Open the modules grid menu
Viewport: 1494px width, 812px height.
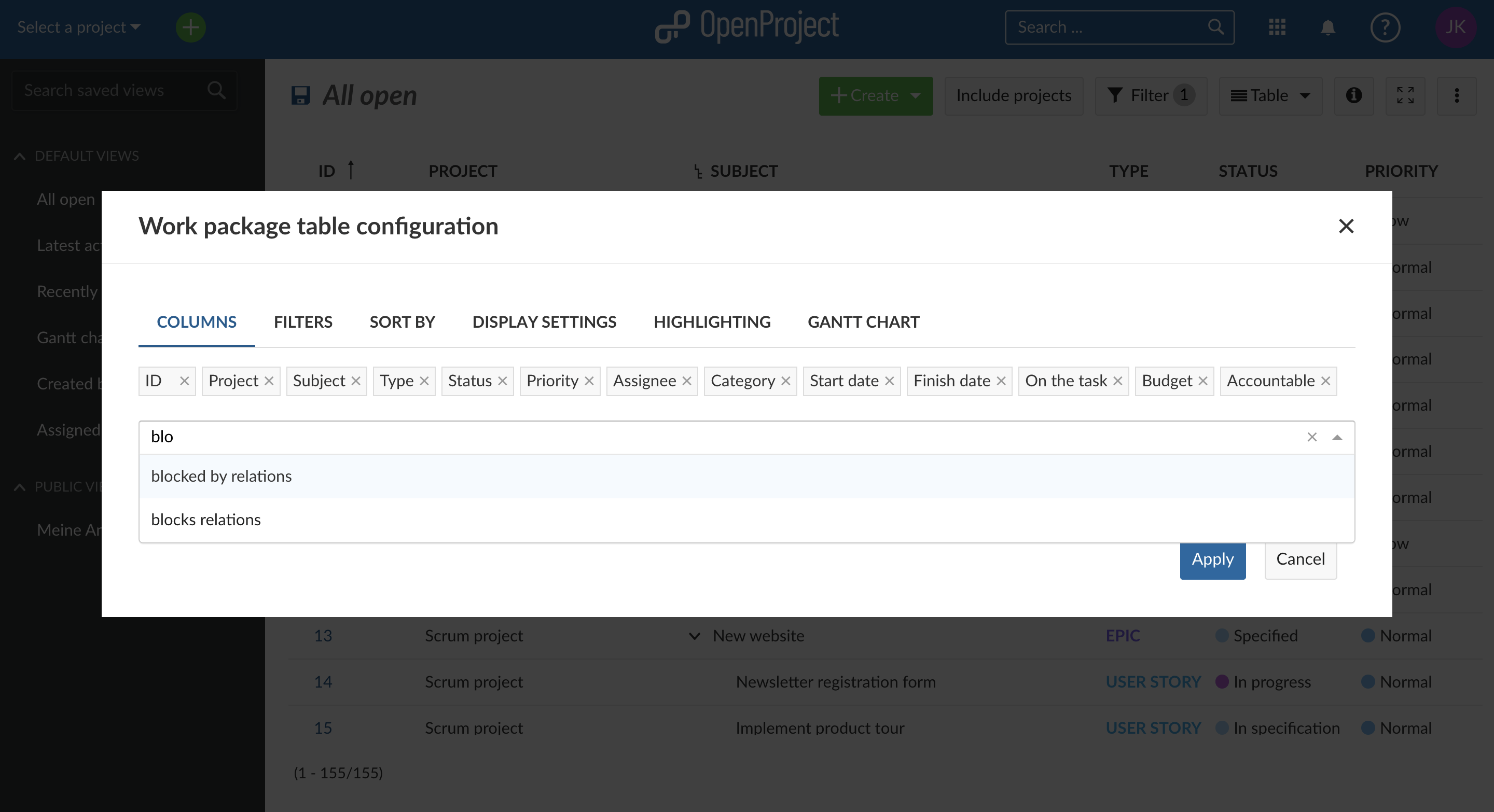tap(1277, 27)
